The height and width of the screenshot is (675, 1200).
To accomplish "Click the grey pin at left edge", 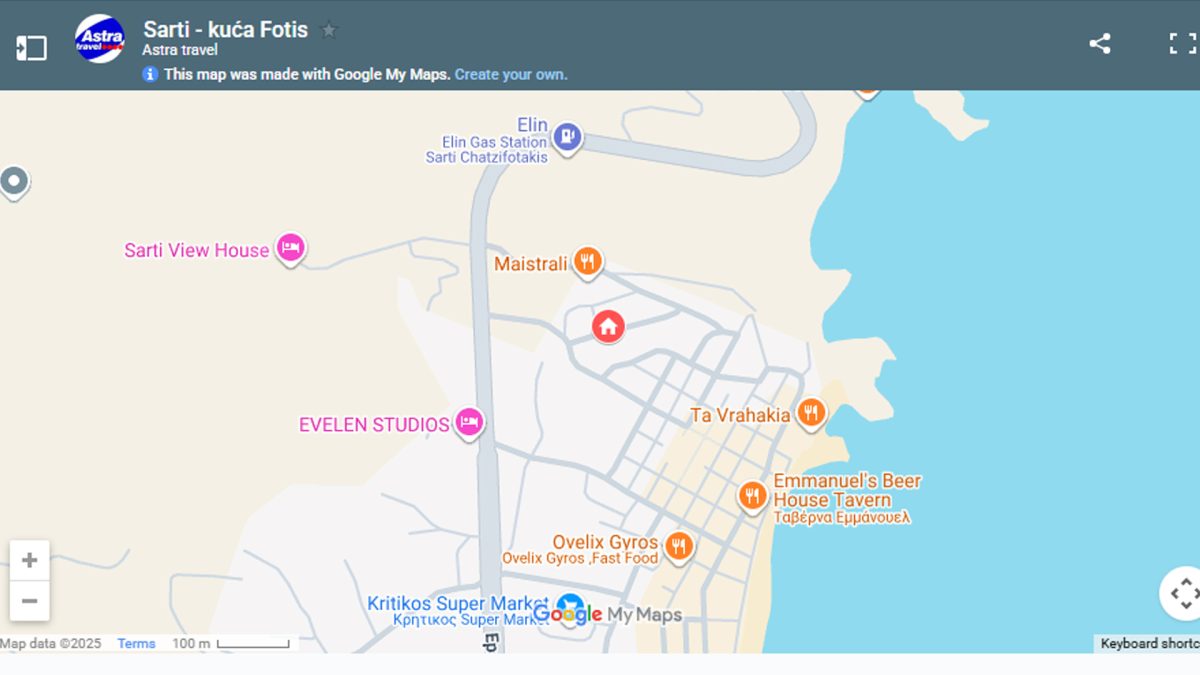I will click(14, 182).
